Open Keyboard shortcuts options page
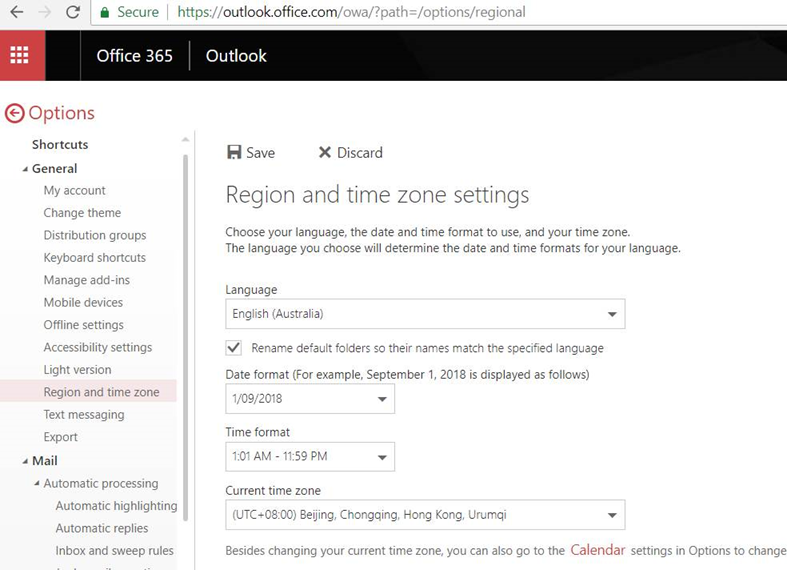Image resolution: width=787 pixels, height=570 pixels. point(95,257)
